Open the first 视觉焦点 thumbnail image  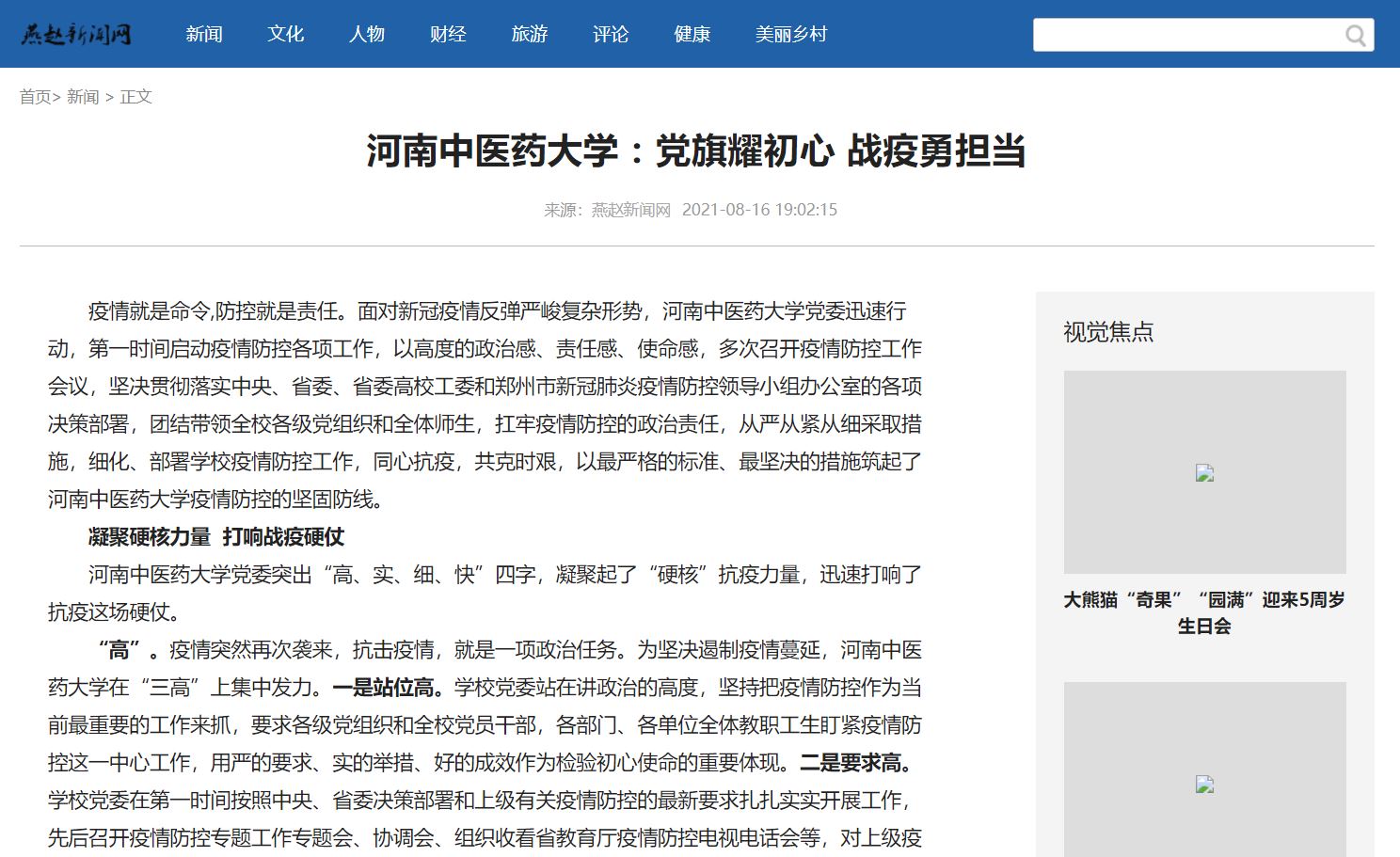[x=1204, y=472]
